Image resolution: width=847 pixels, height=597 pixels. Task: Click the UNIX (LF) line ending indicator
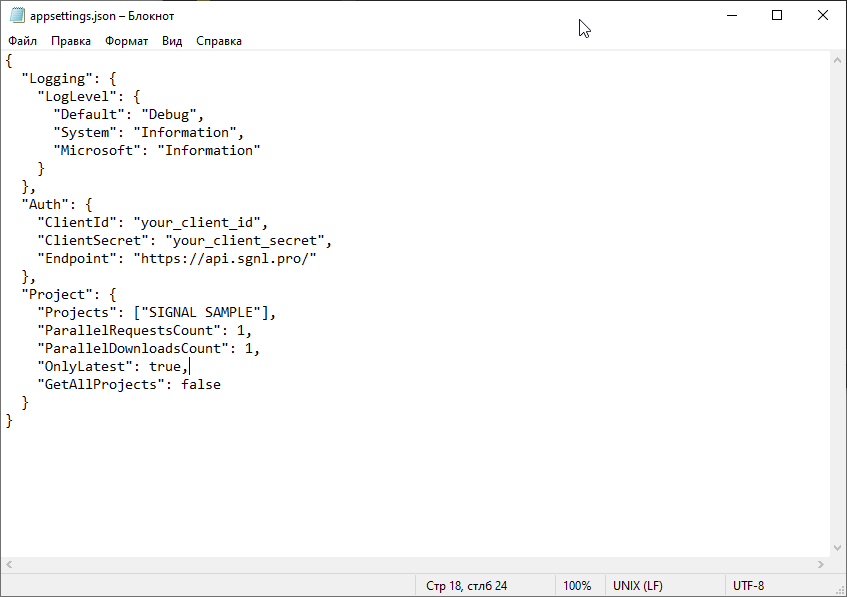click(637, 586)
